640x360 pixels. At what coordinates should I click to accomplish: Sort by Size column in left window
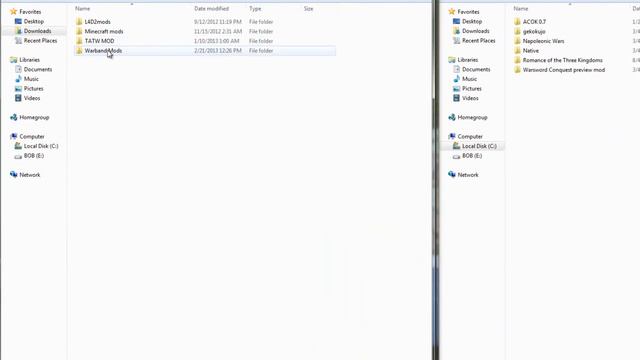pos(308,9)
